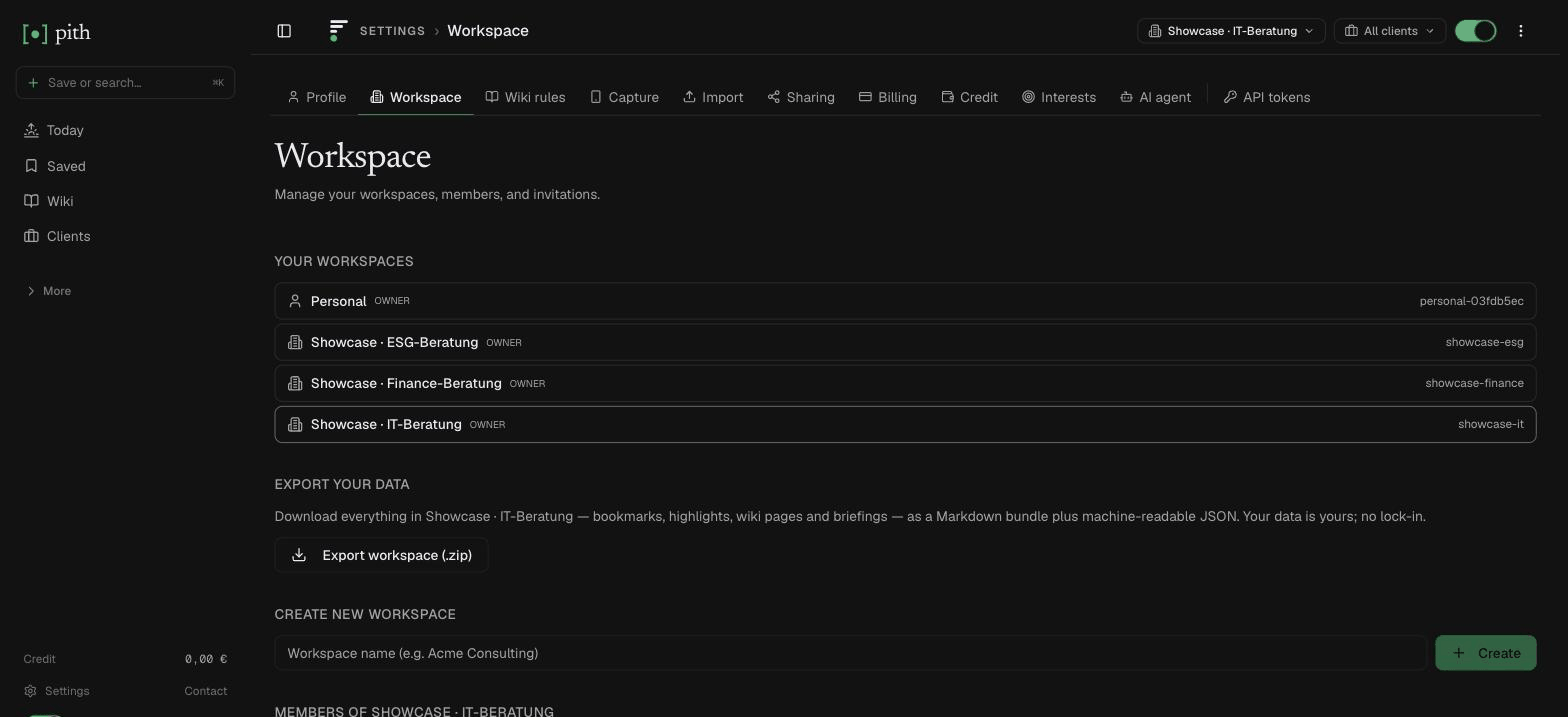The height and width of the screenshot is (717, 1568).
Task: Open the Showcase · IT-Beratung workspace dropdown
Action: click(1231, 31)
